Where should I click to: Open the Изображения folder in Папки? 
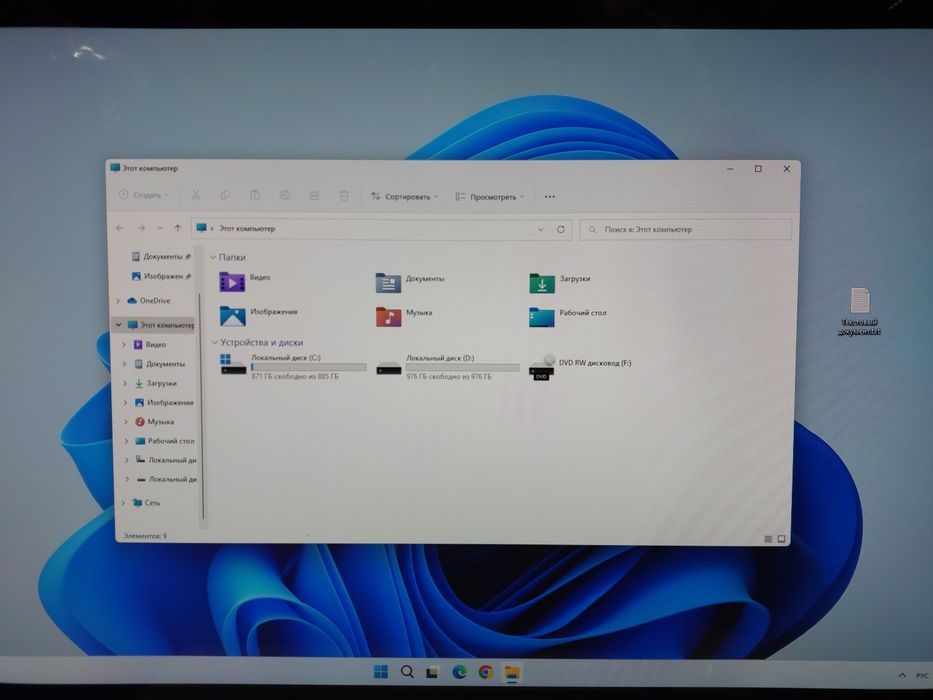pos(258,315)
